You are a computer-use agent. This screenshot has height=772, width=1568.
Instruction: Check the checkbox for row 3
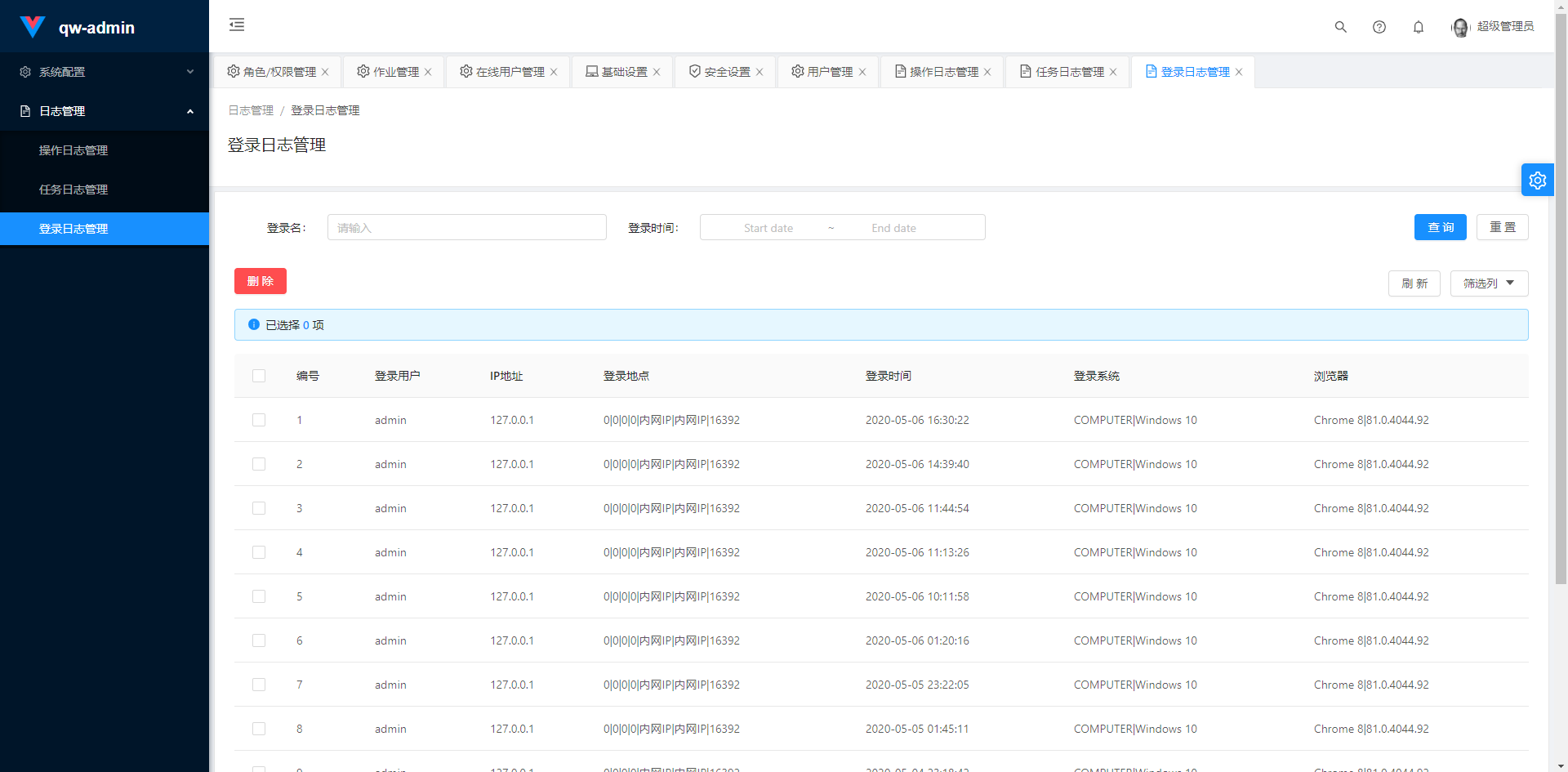coord(259,508)
